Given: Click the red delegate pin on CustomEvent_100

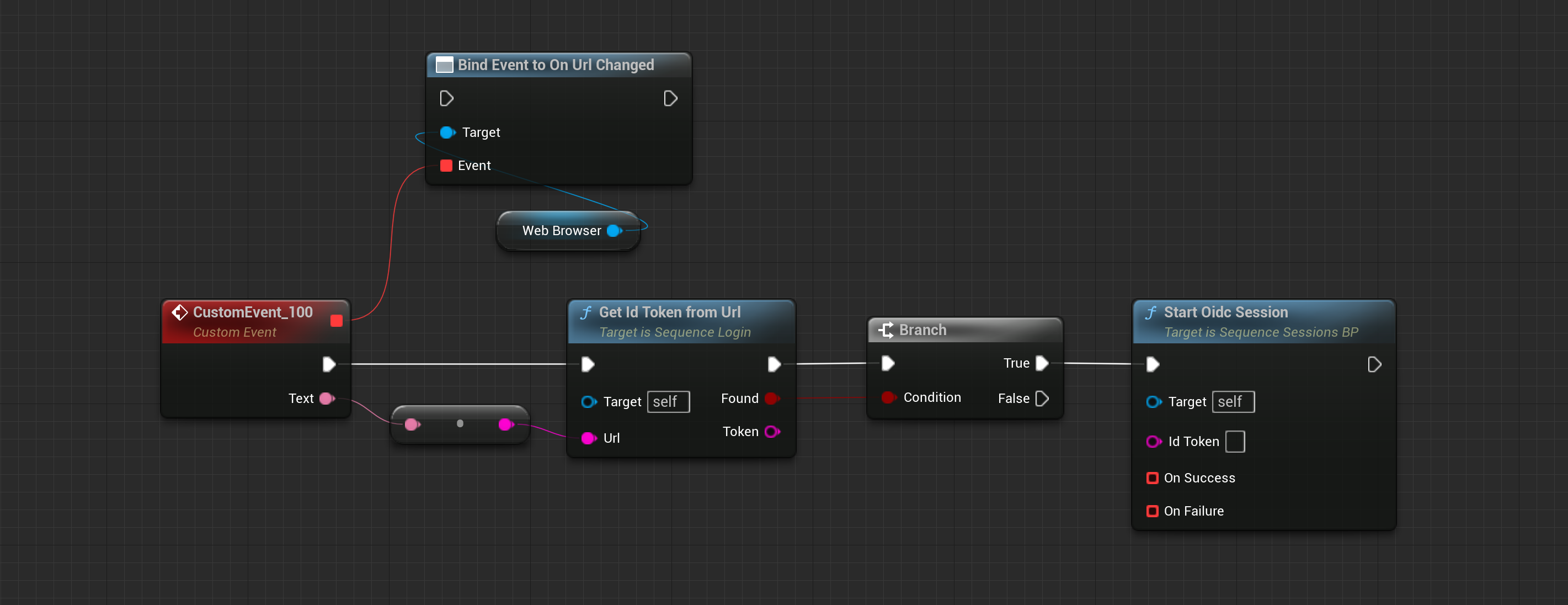Looking at the screenshot, I should click(336, 321).
